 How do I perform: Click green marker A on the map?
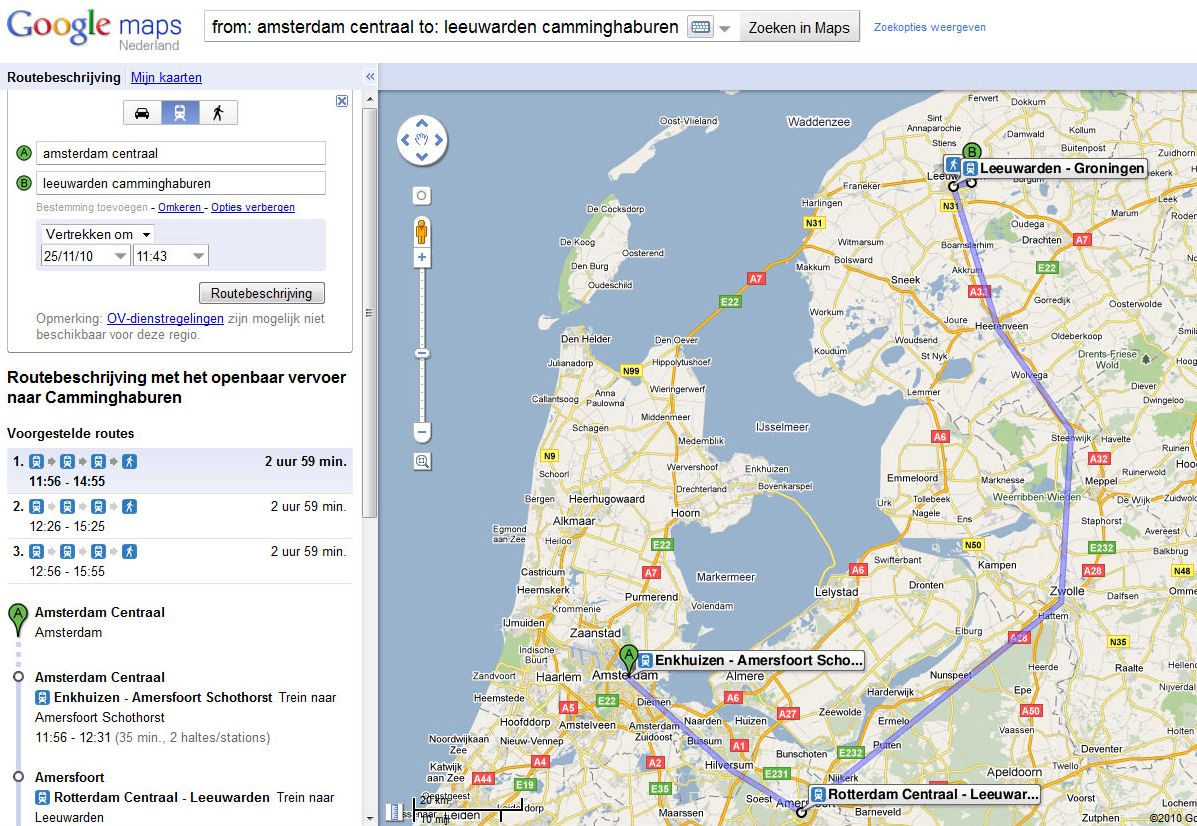point(628,660)
